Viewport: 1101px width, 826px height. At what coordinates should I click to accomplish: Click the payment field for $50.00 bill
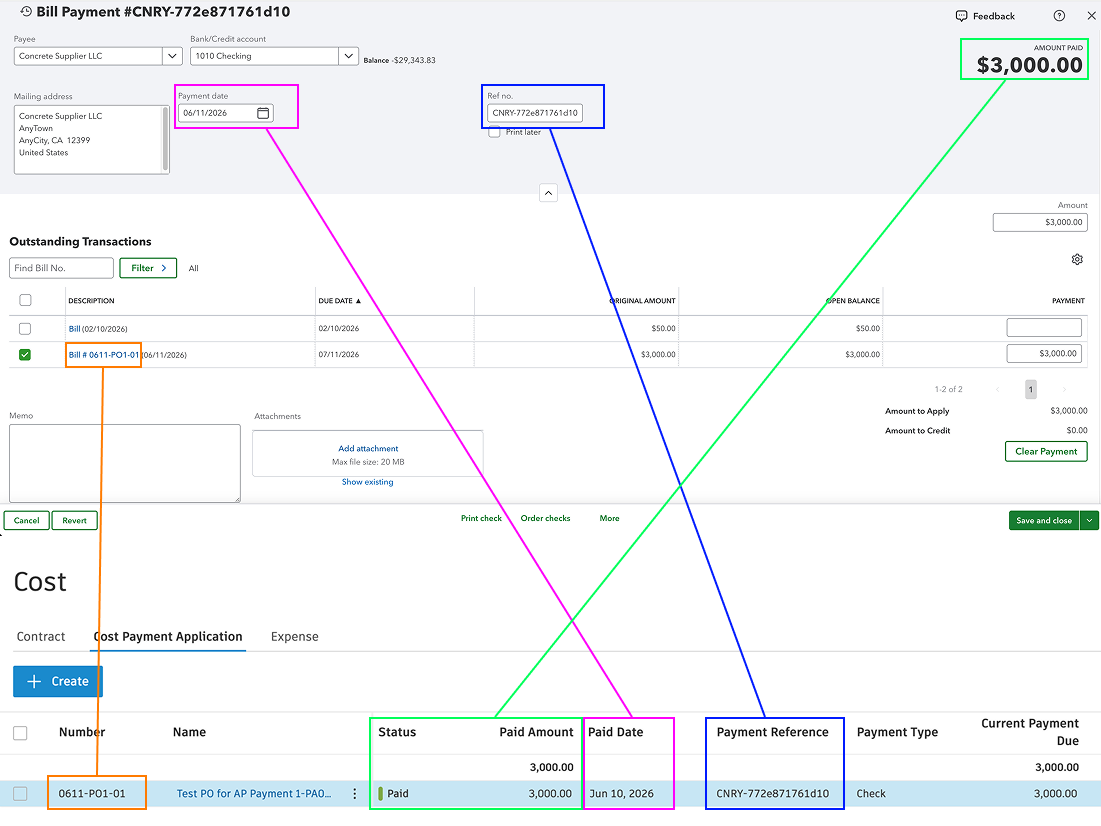pos(1044,327)
